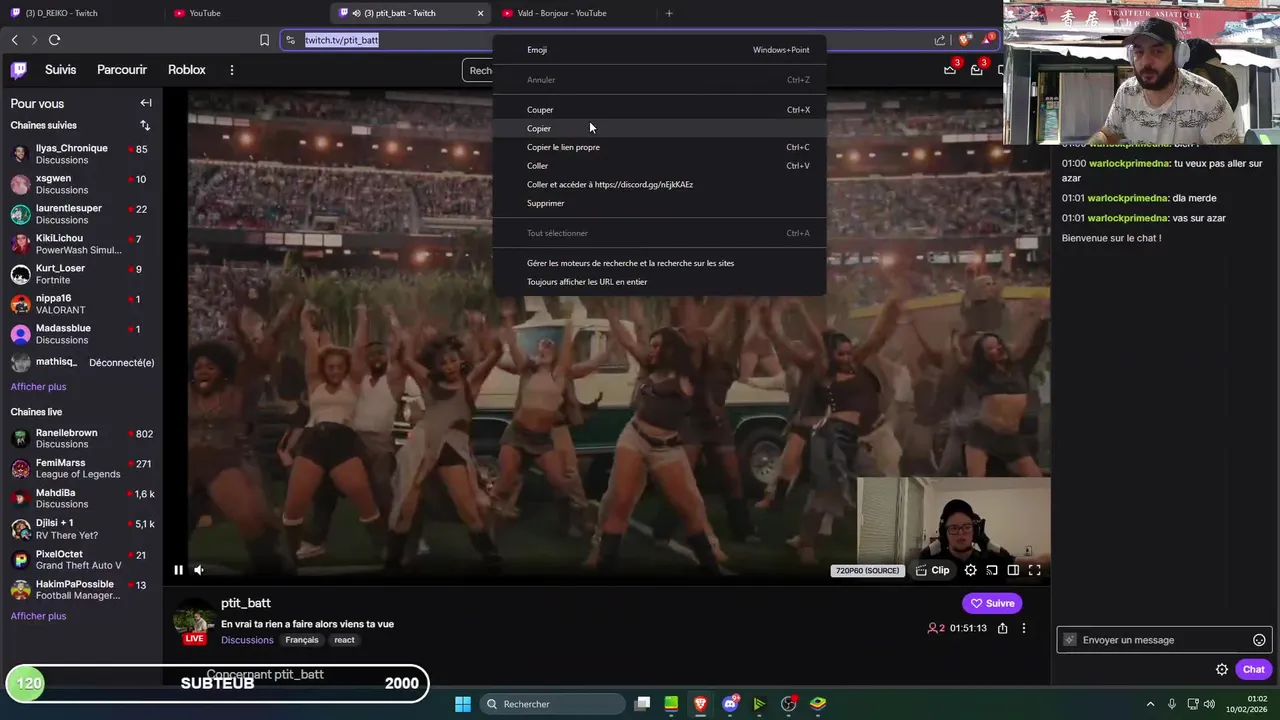
Task: Click the react stream tag
Action: [344, 640]
